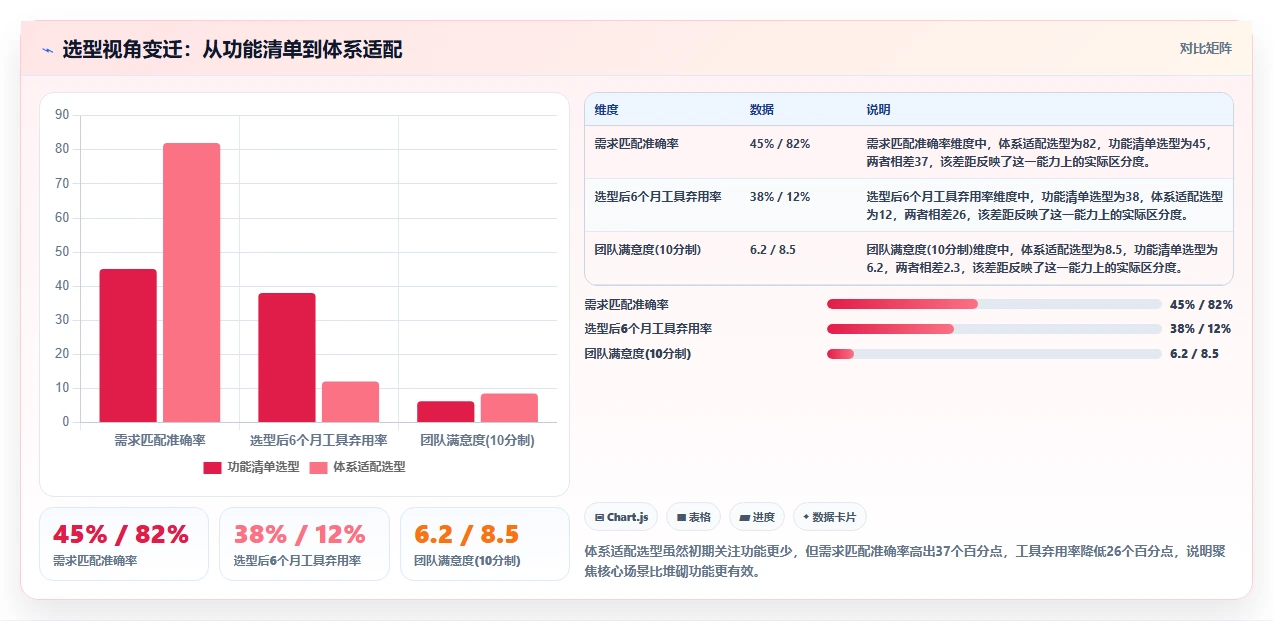
Task: Click the 45 bar for 需求匹配准确率
Action: pos(128,345)
